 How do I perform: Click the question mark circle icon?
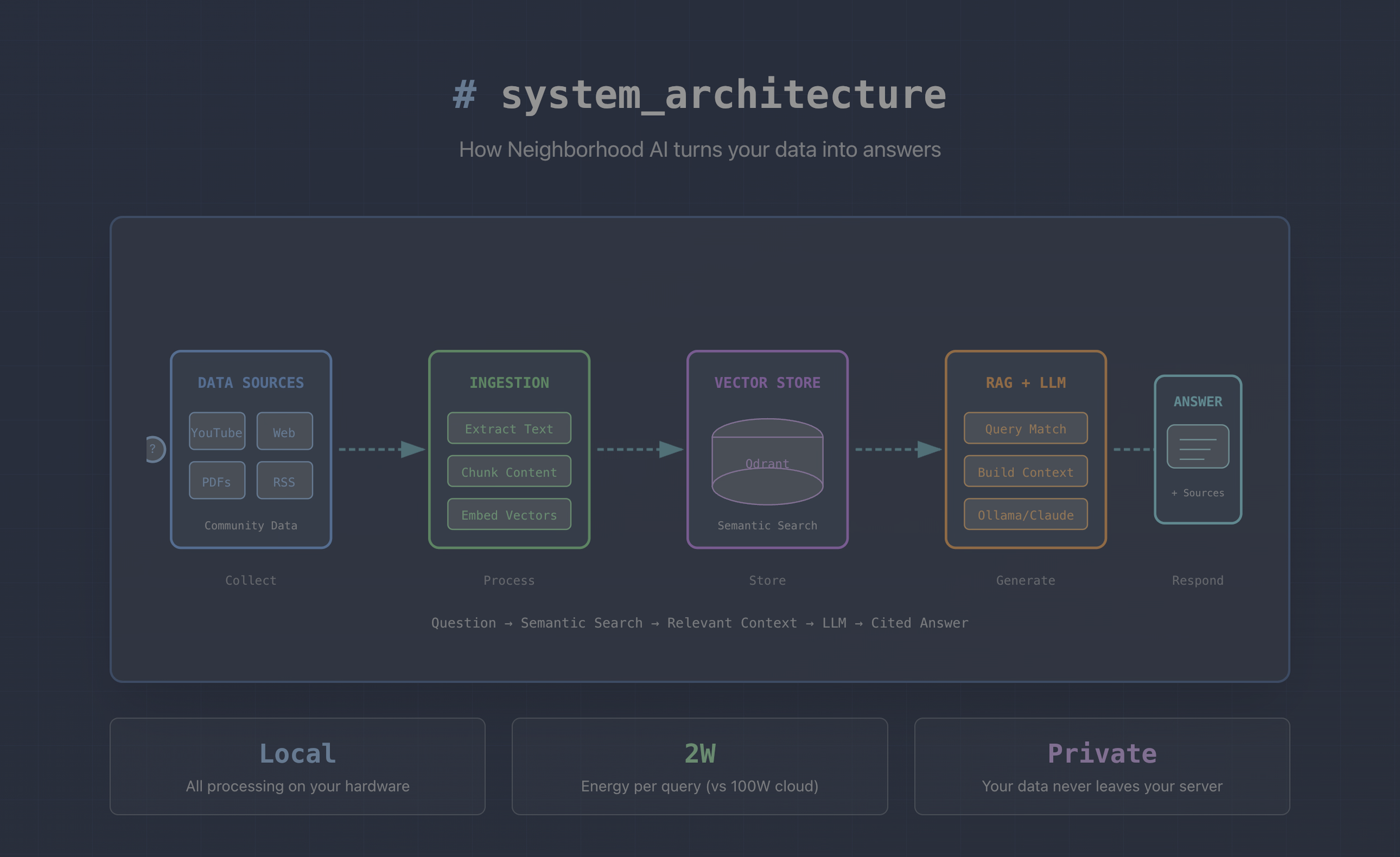[x=154, y=449]
